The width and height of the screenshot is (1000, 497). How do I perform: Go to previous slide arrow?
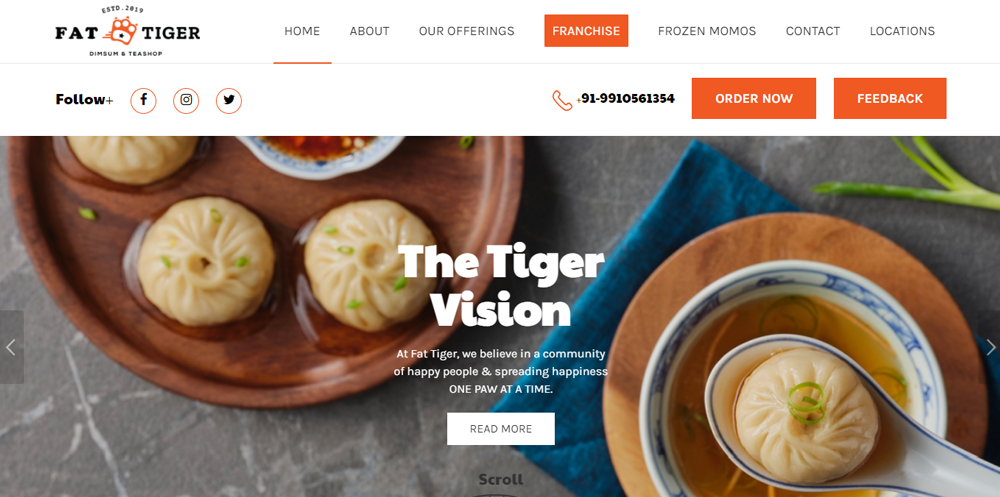tap(11, 347)
